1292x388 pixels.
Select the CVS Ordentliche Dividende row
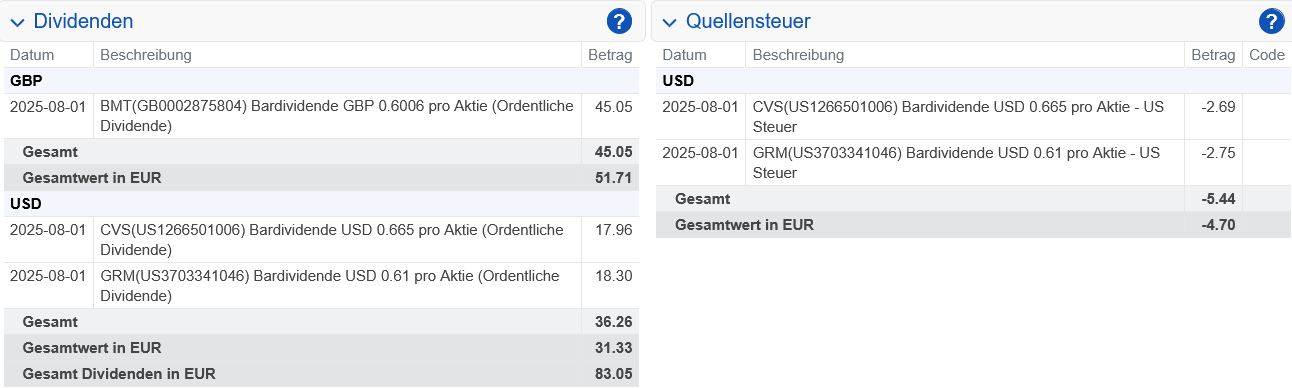click(319, 240)
